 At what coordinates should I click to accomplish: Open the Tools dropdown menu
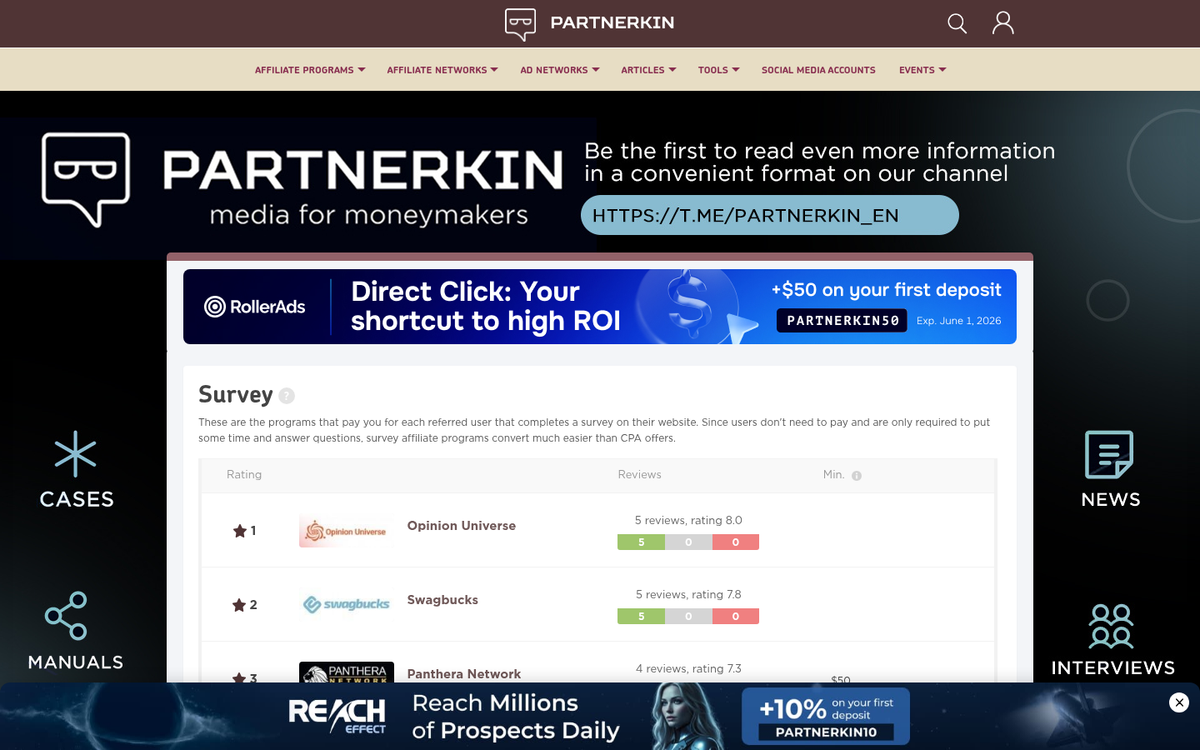[718, 69]
